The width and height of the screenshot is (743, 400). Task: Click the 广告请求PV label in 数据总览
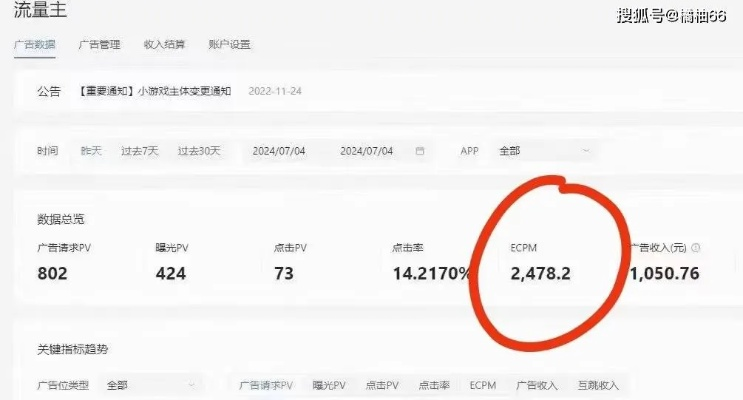click(64, 247)
